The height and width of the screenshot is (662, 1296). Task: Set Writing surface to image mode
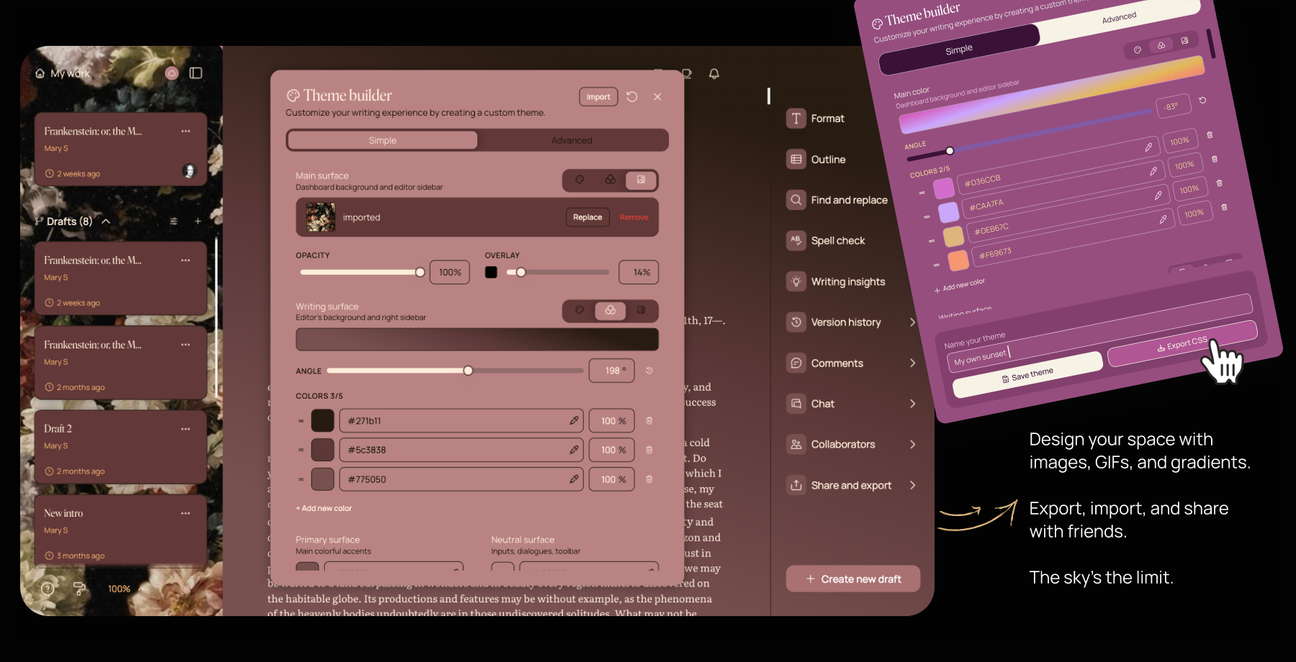point(641,311)
